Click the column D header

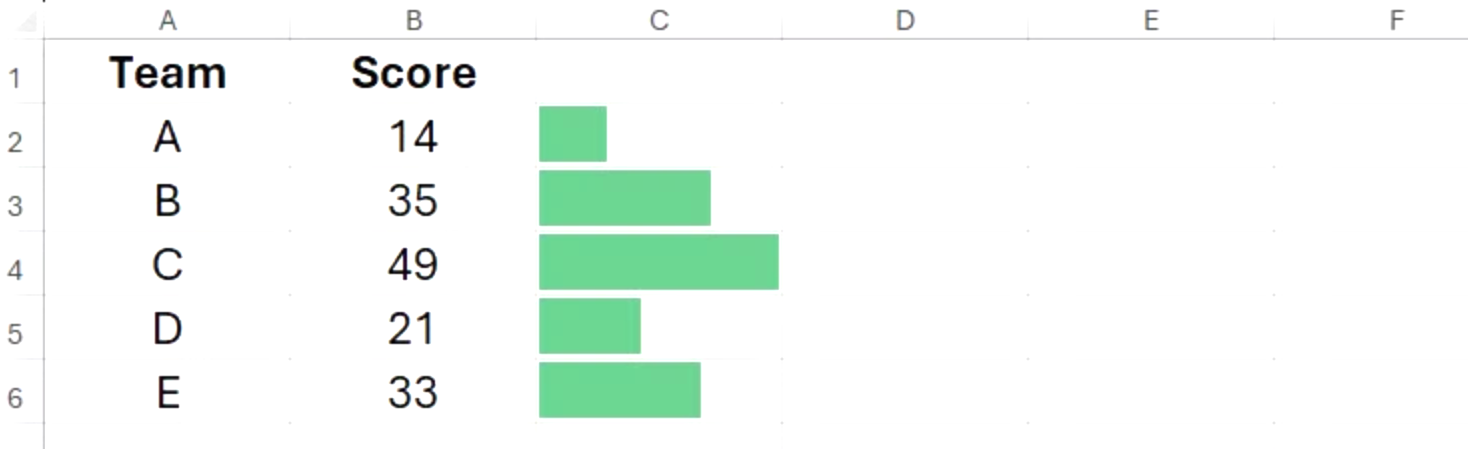coord(904,20)
